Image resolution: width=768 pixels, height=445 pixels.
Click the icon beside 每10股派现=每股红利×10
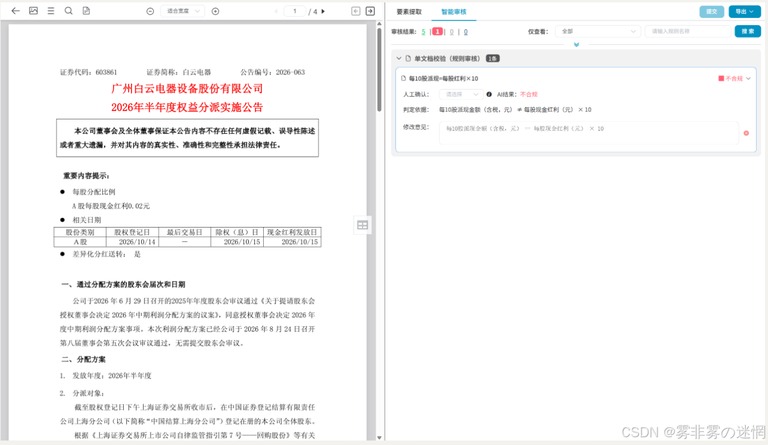pos(404,78)
